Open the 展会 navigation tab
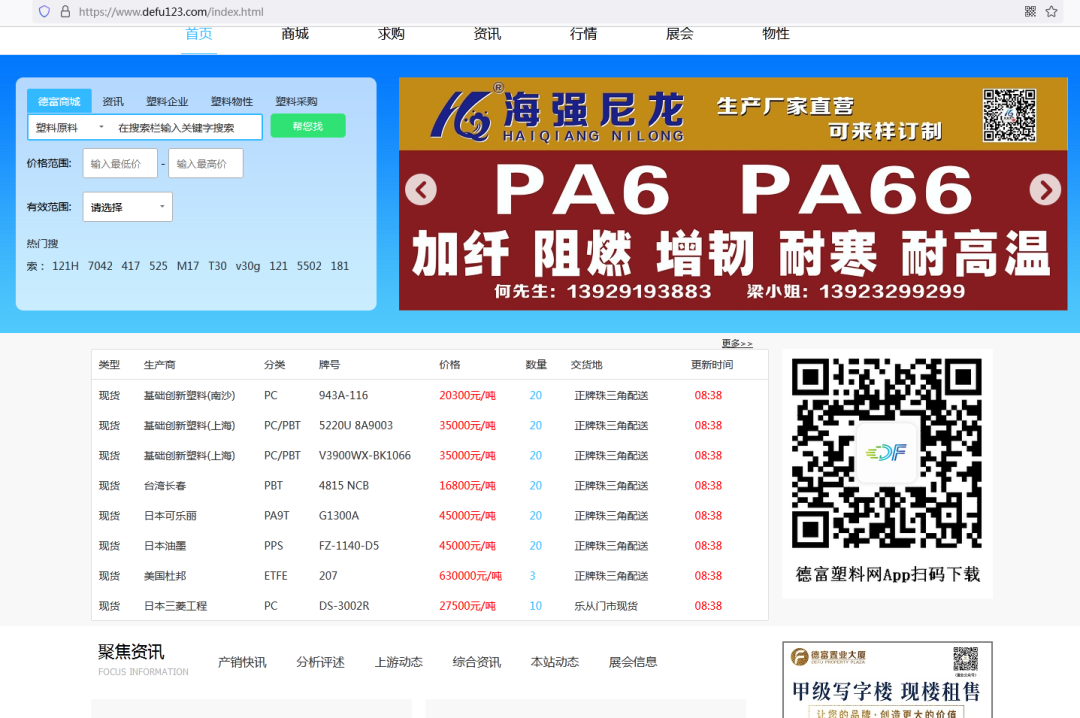This screenshot has width=1080, height=718. click(680, 34)
